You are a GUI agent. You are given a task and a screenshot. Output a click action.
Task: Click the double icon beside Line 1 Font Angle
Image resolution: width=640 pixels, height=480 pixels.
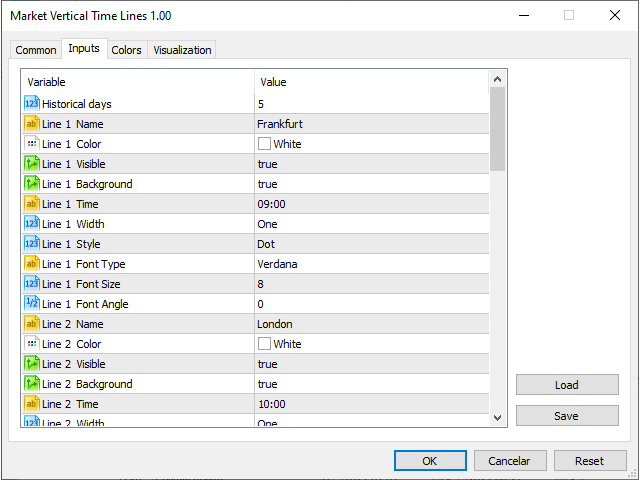coord(32,304)
